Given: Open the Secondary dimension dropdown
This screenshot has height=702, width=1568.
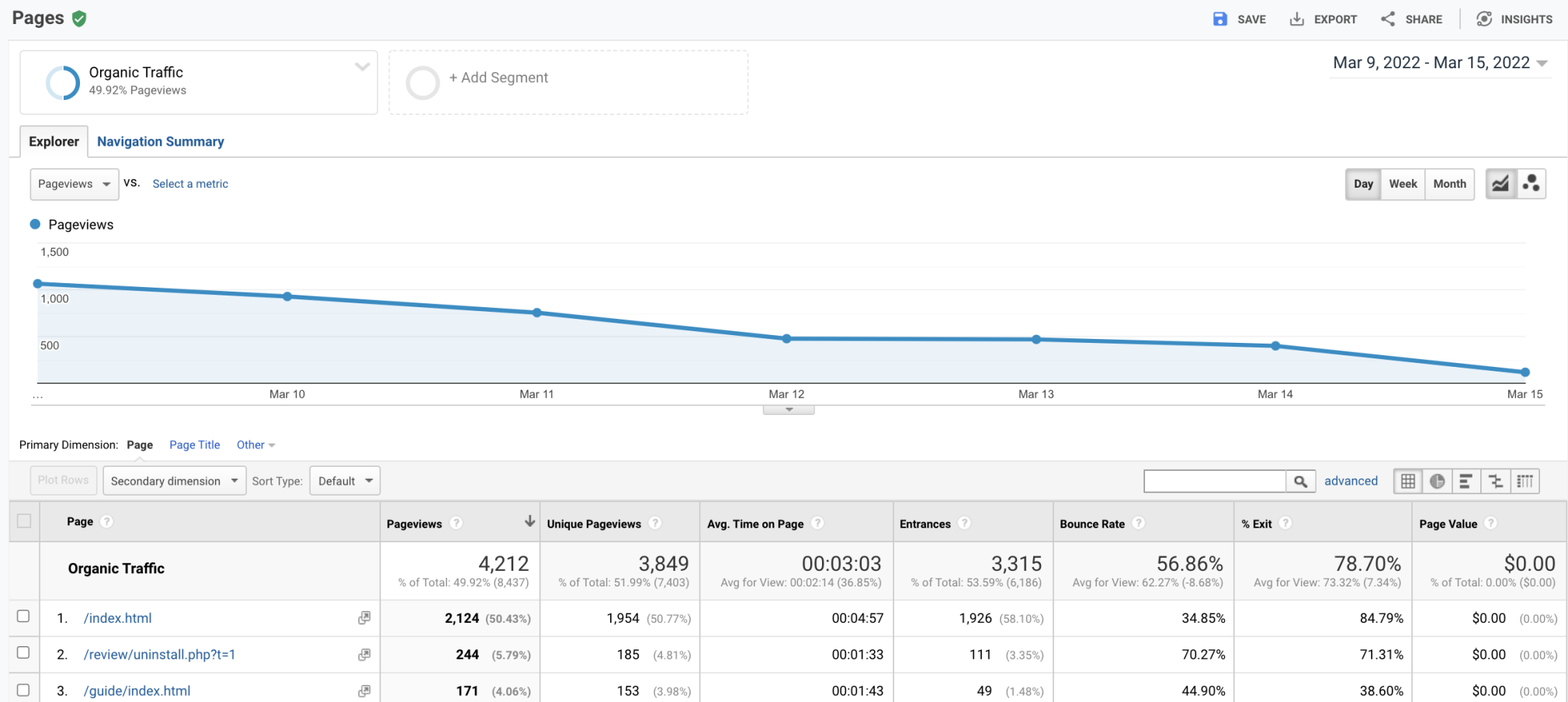Looking at the screenshot, I should (174, 481).
